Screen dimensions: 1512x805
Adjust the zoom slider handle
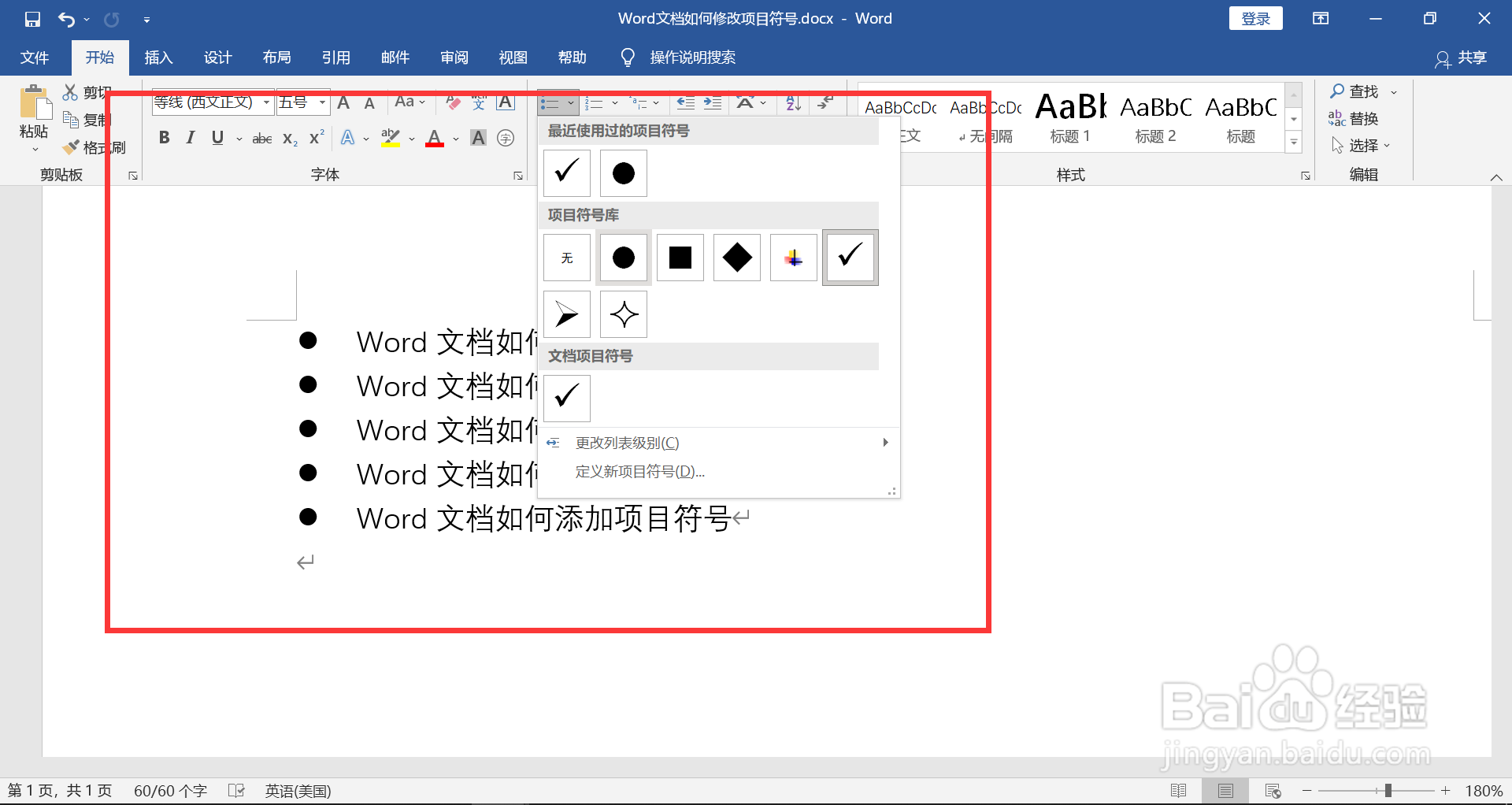pyautogui.click(x=1388, y=790)
